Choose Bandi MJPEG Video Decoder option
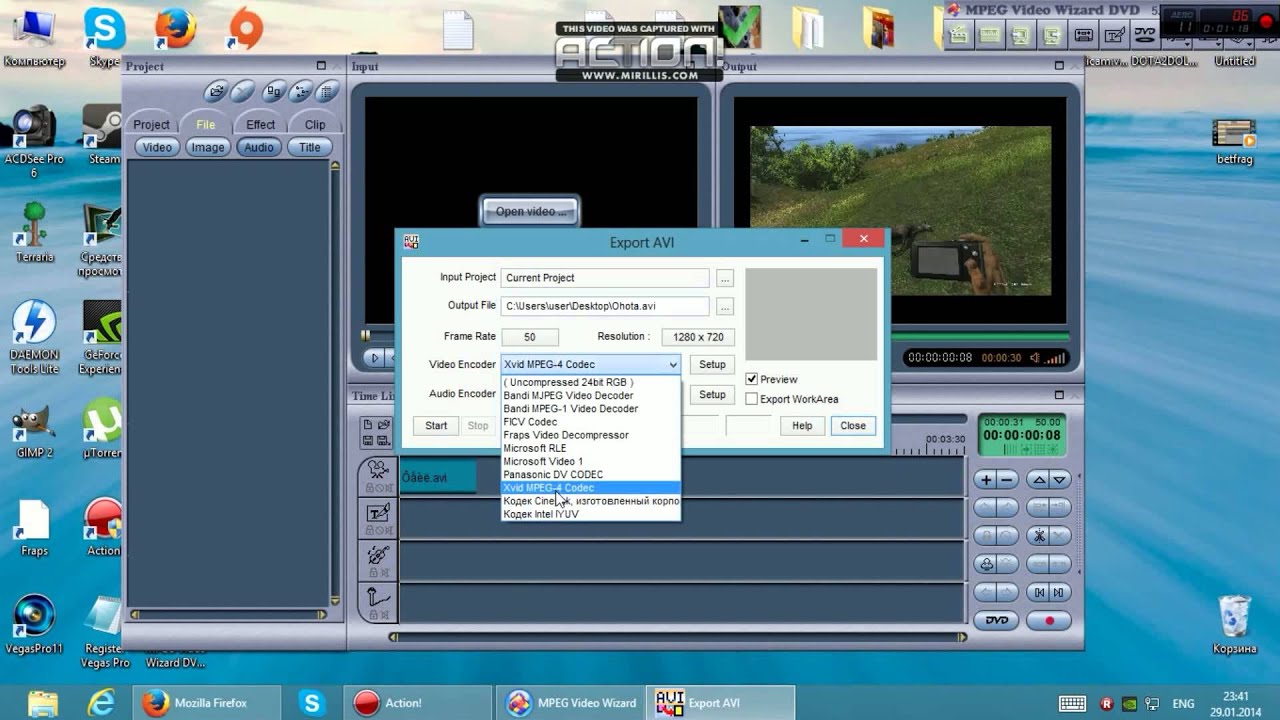Image resolution: width=1280 pixels, height=720 pixels. (590, 395)
